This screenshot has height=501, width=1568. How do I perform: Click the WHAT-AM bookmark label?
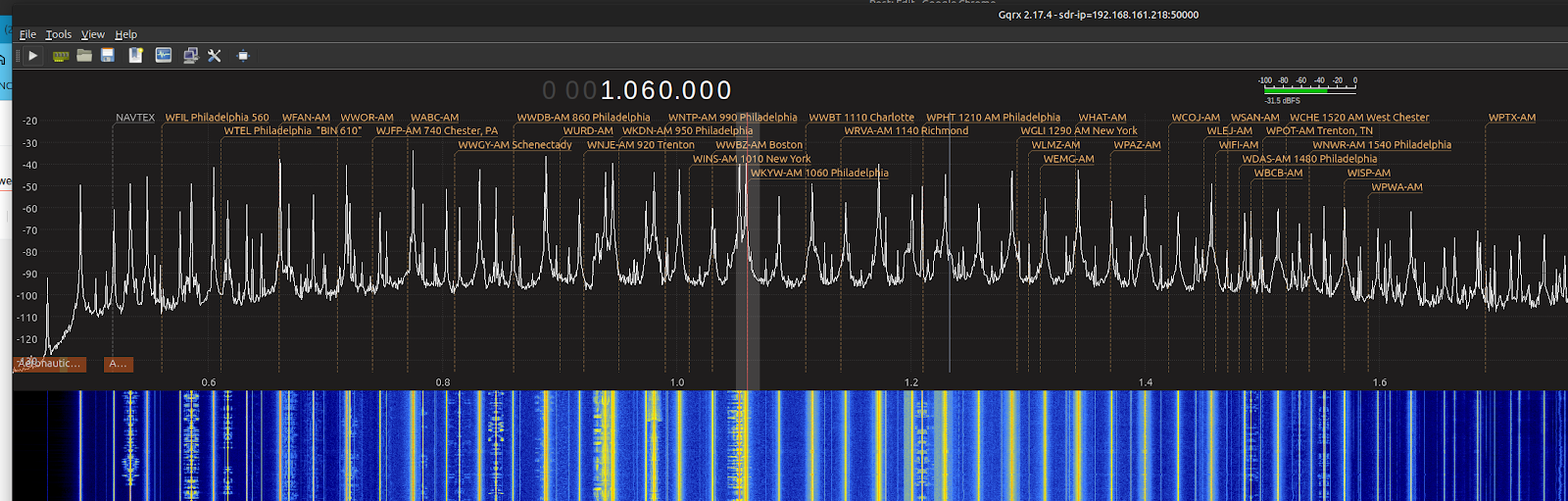click(x=1102, y=118)
